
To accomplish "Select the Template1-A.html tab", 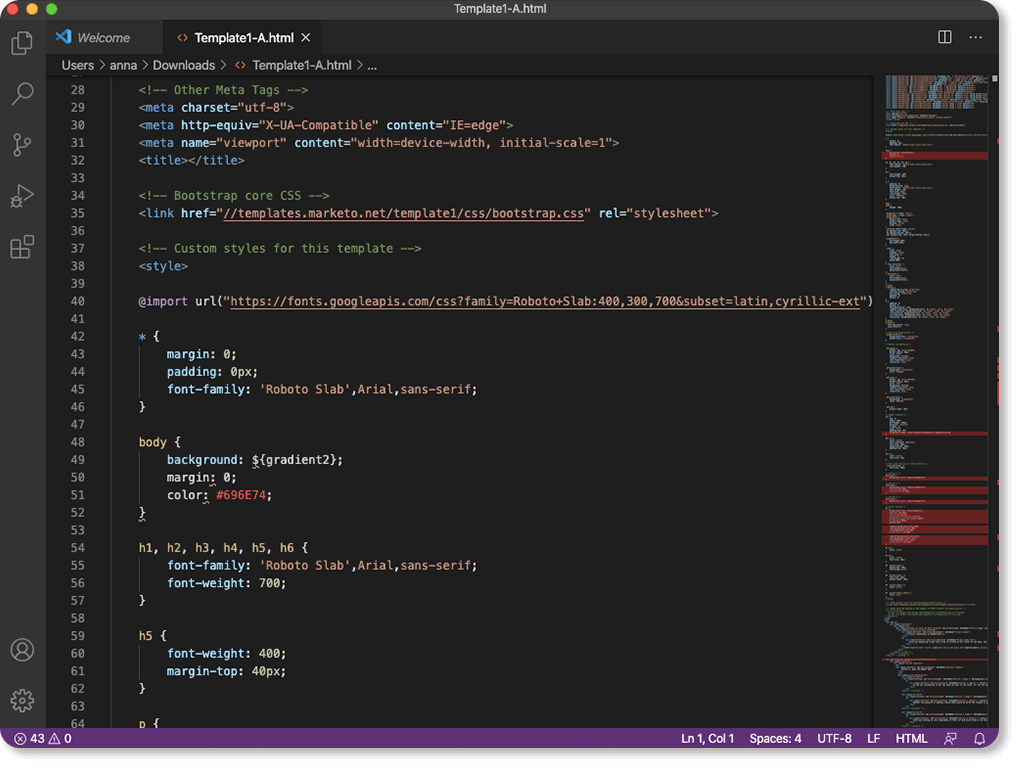I will 245,36.
